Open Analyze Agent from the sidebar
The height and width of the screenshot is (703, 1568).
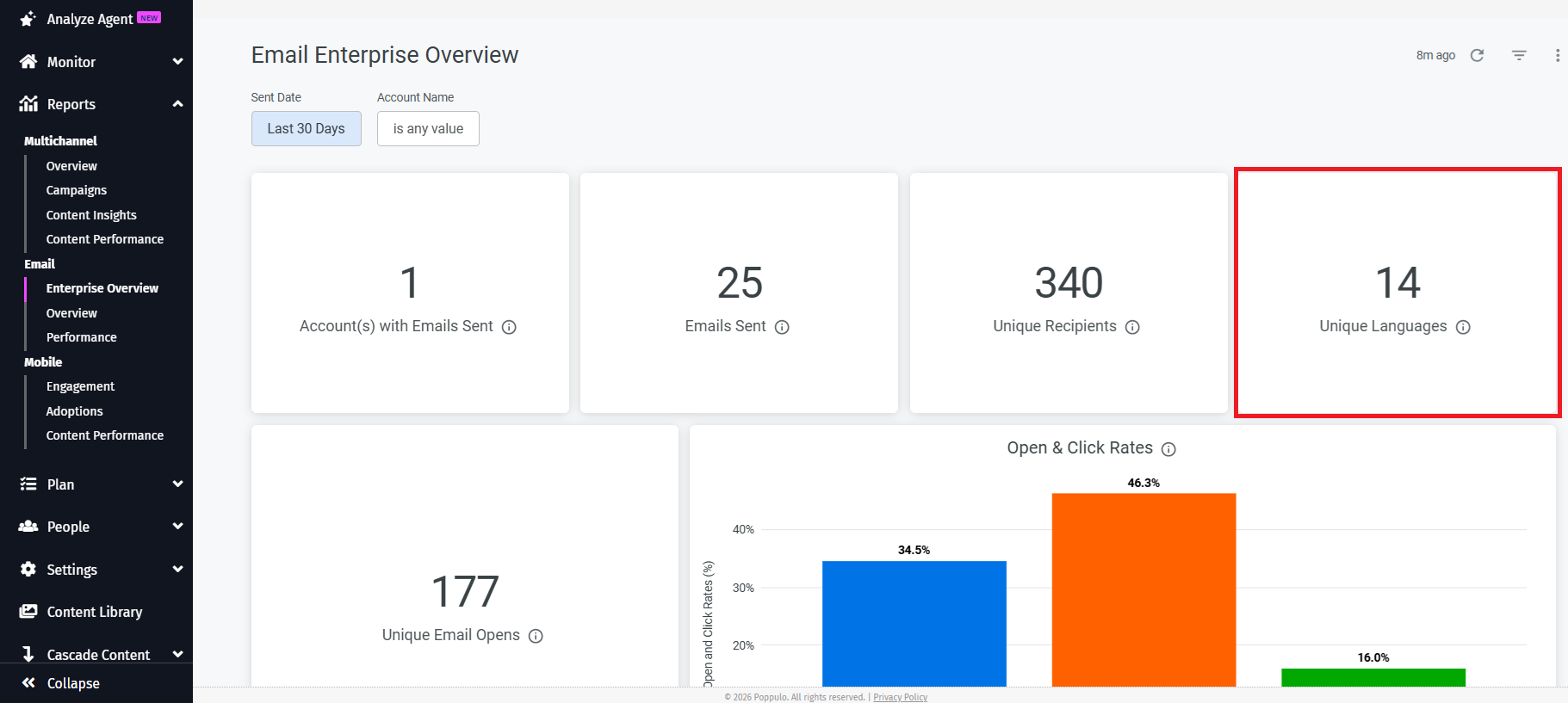pos(90,19)
